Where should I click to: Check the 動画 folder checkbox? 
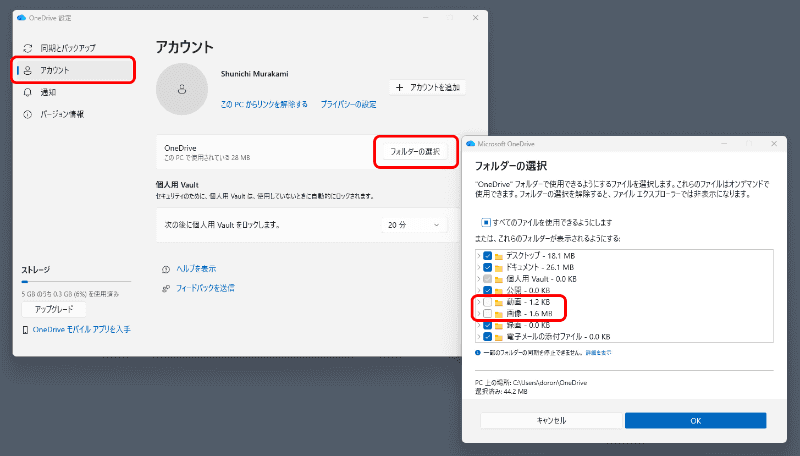(487, 302)
